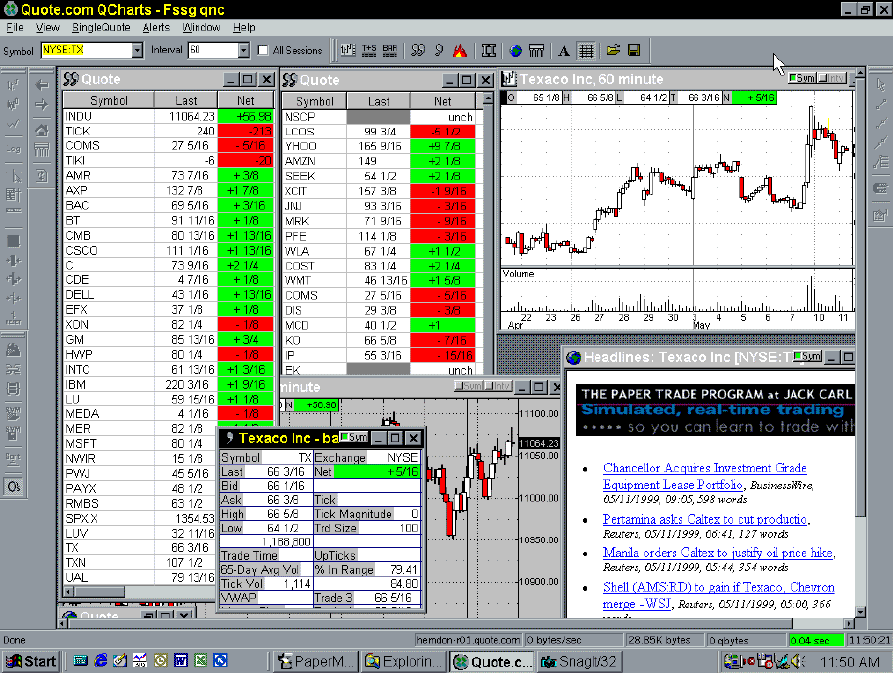The width and height of the screenshot is (893, 673).
Task: Click the Windows Start button
Action: point(31,662)
